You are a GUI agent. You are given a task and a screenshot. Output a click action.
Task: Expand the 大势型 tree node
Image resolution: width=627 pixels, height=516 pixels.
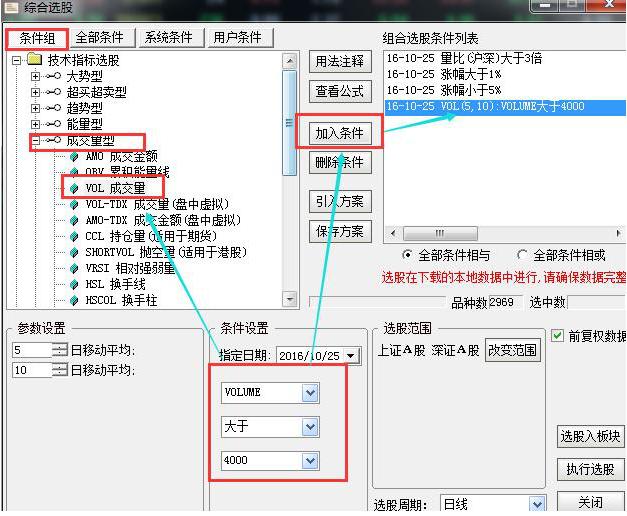[x=35, y=76]
